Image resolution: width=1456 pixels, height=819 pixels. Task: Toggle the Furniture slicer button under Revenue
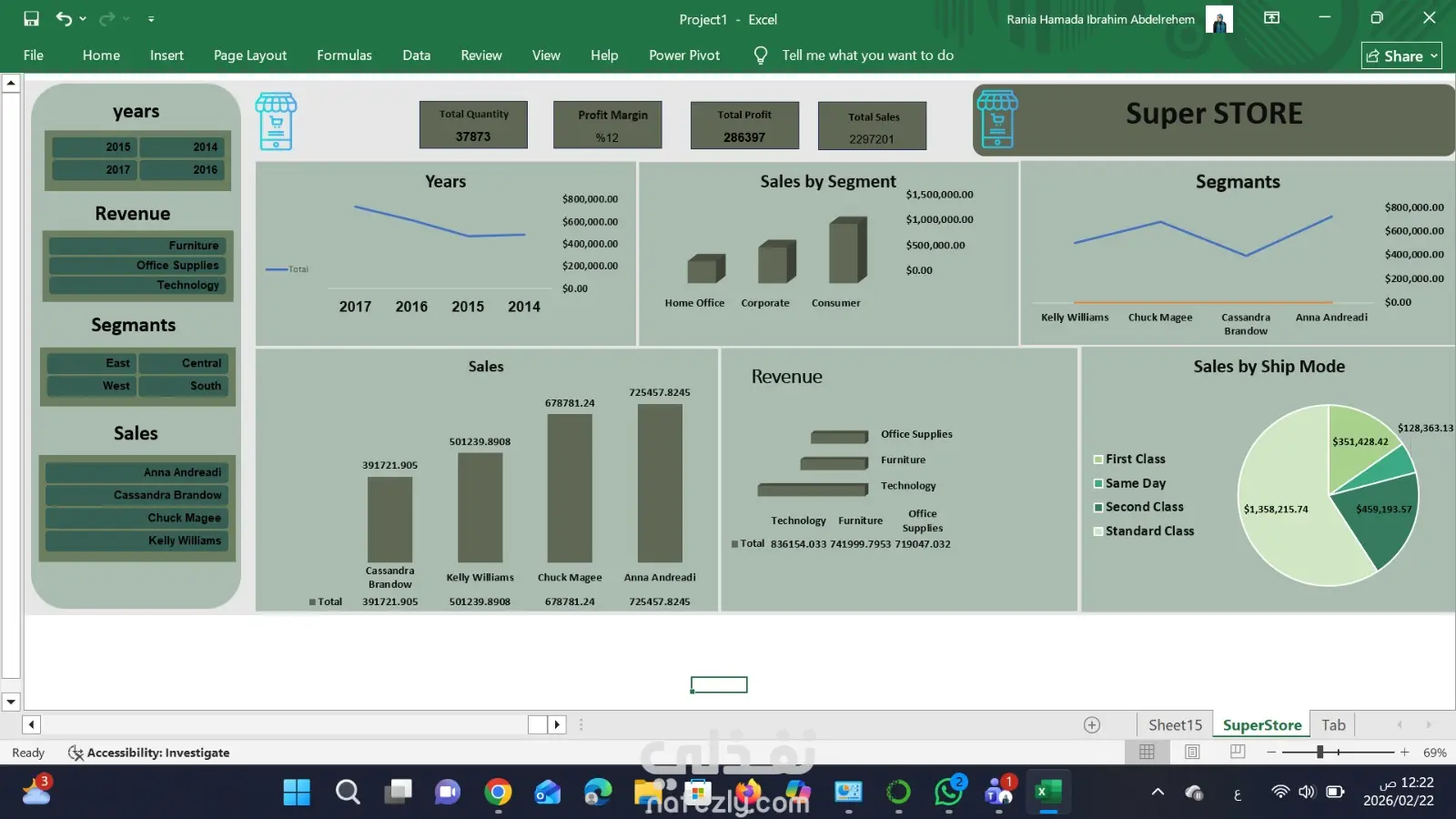point(137,246)
